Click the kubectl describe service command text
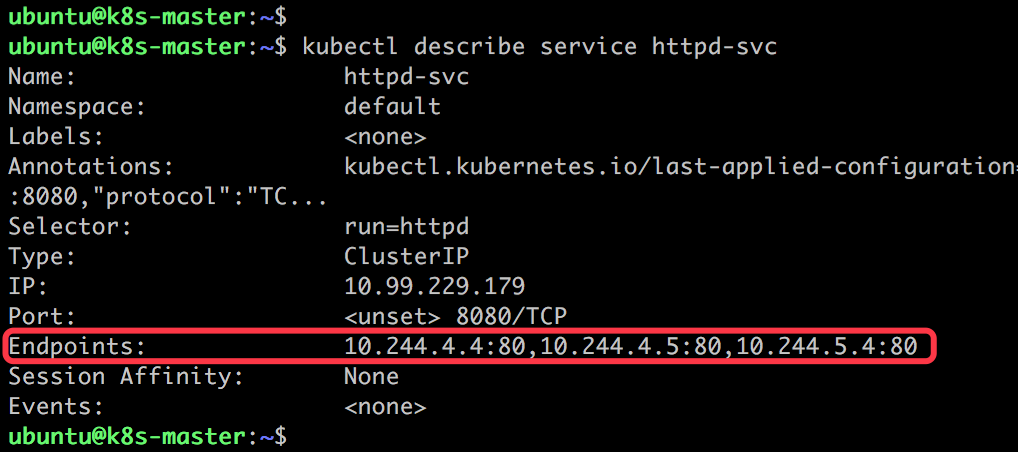Screen dimensions: 1018x452 (x=539, y=47)
